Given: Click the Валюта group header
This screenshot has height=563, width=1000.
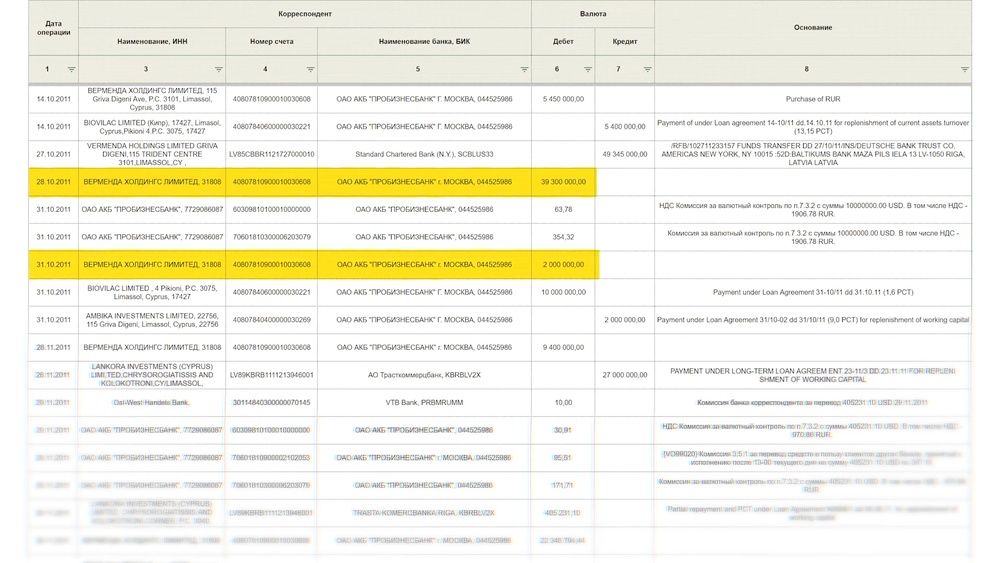Looking at the screenshot, I should (x=592, y=14).
